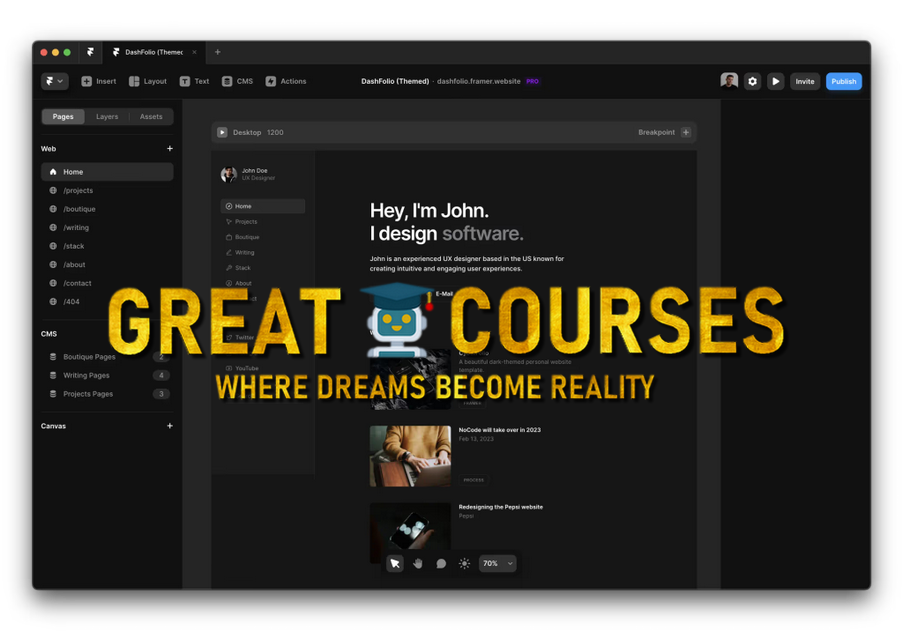Screen dimensions: 903x639
Task: Open the /404 page
Action: pos(107,301)
